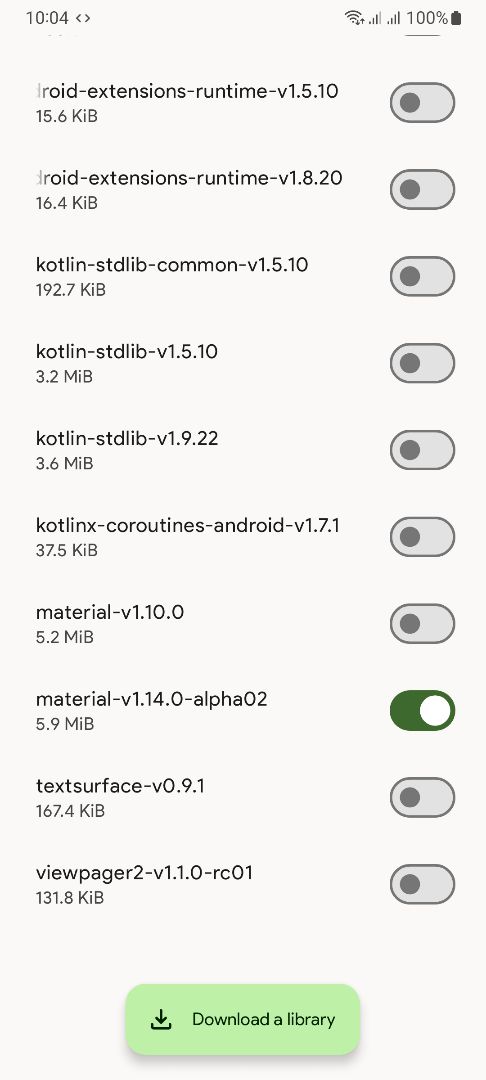Image resolution: width=486 pixels, height=1080 pixels.
Task: Select the kotlin-stdlib-v1.9.22 list entry
Action: point(243,450)
